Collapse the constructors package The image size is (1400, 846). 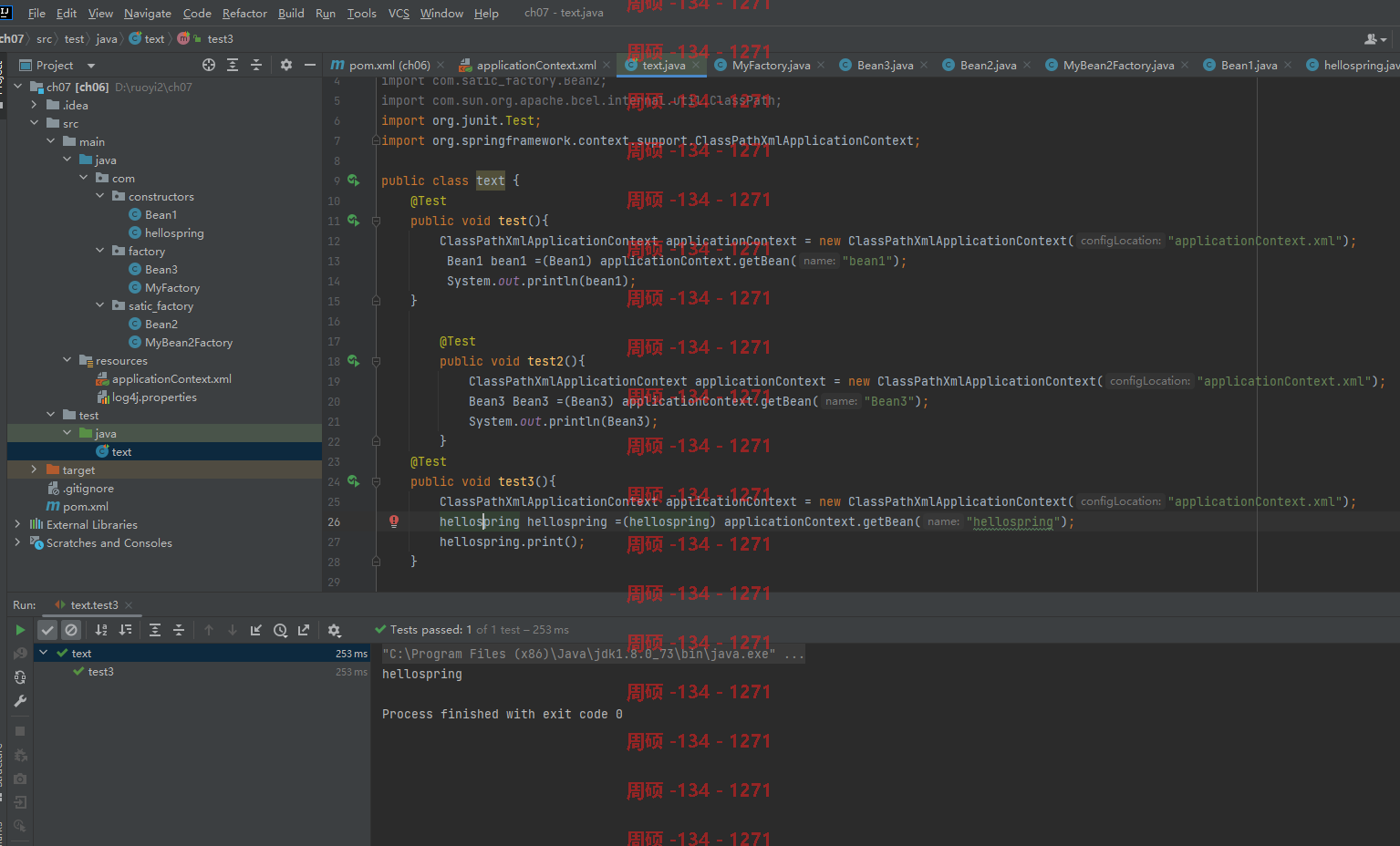click(x=100, y=196)
